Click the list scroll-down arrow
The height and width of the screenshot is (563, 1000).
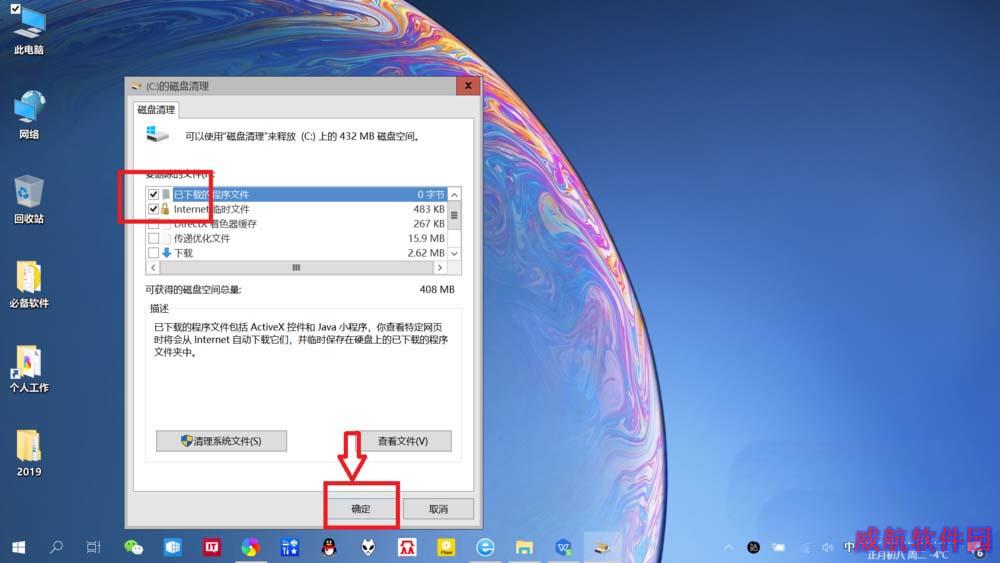click(454, 253)
